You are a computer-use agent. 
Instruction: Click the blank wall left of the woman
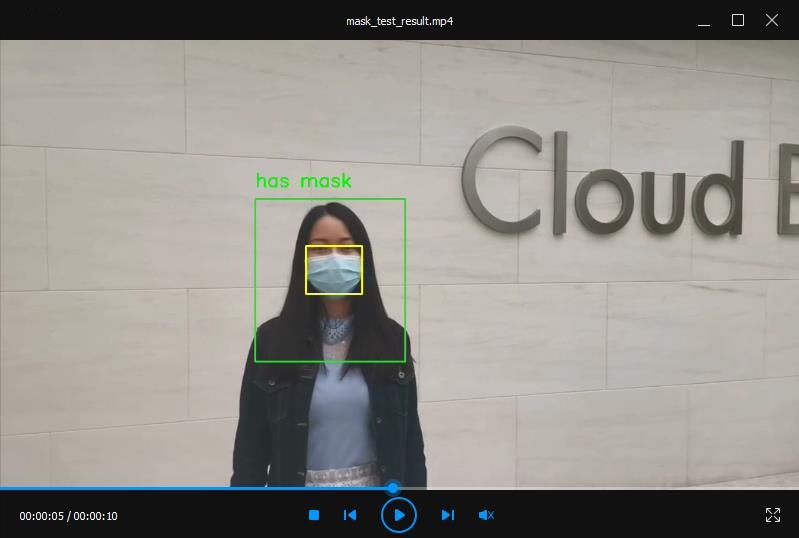tap(120, 300)
